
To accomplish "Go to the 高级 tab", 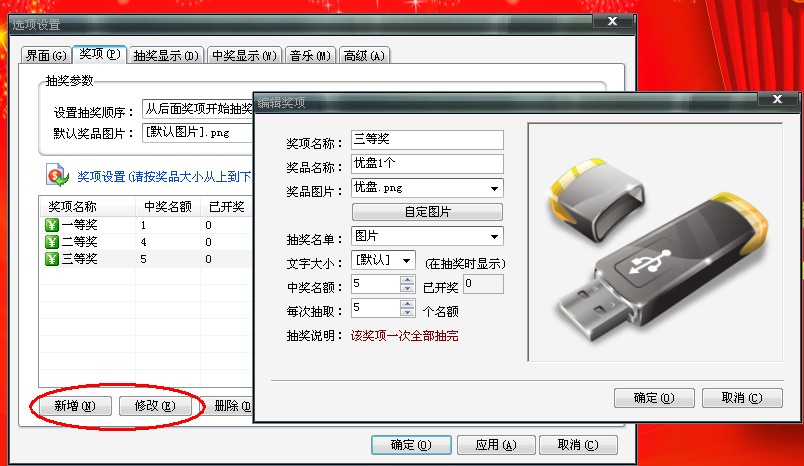I will click(x=363, y=55).
